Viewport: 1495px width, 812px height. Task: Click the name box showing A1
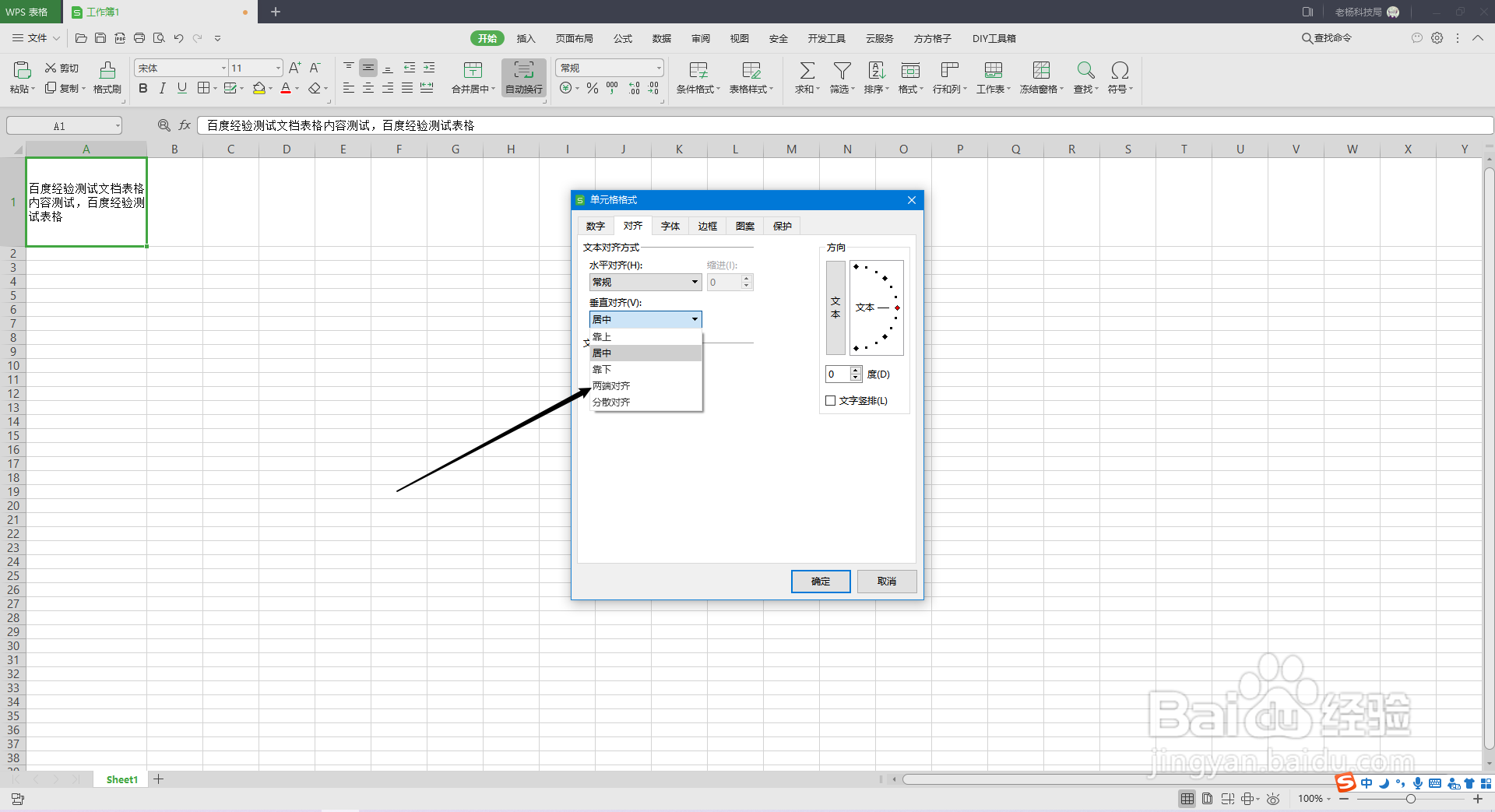pos(65,125)
